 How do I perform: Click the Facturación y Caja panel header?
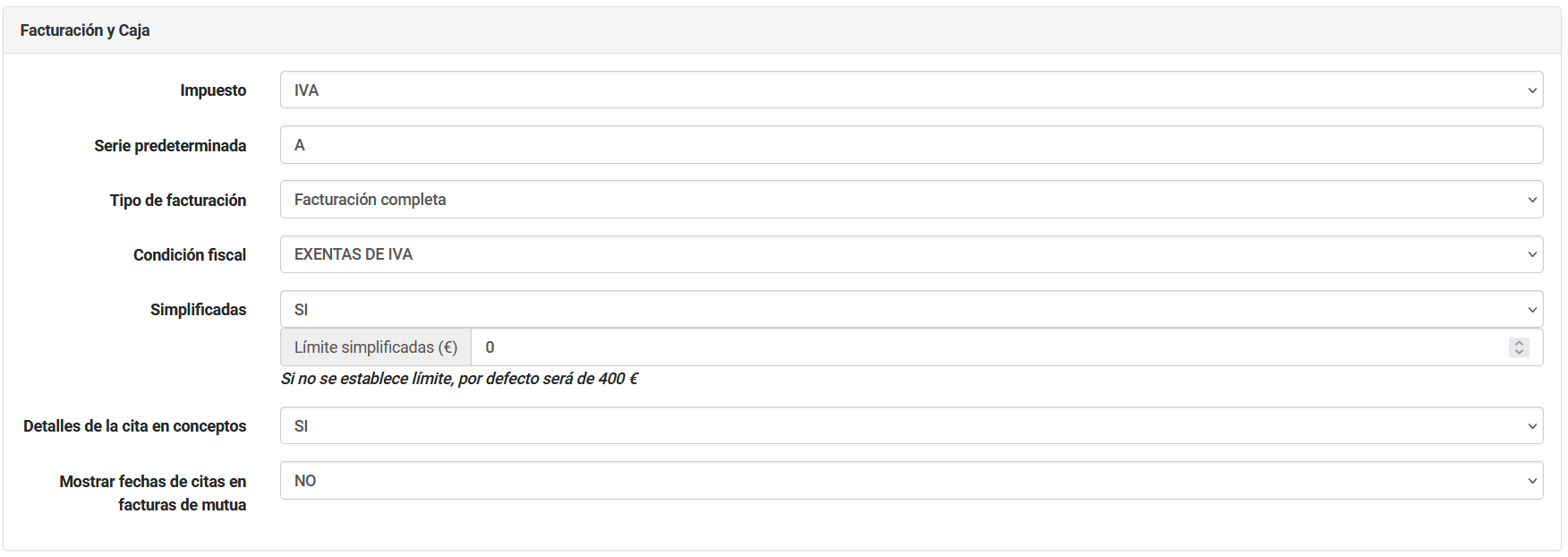85,30
